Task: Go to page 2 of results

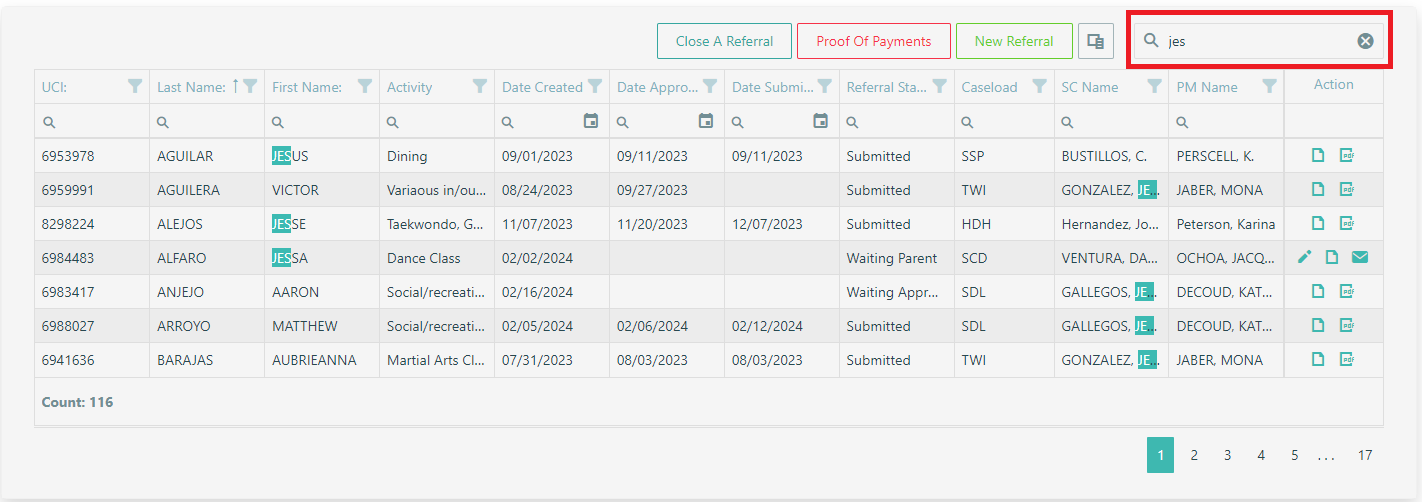Action: tap(1194, 455)
